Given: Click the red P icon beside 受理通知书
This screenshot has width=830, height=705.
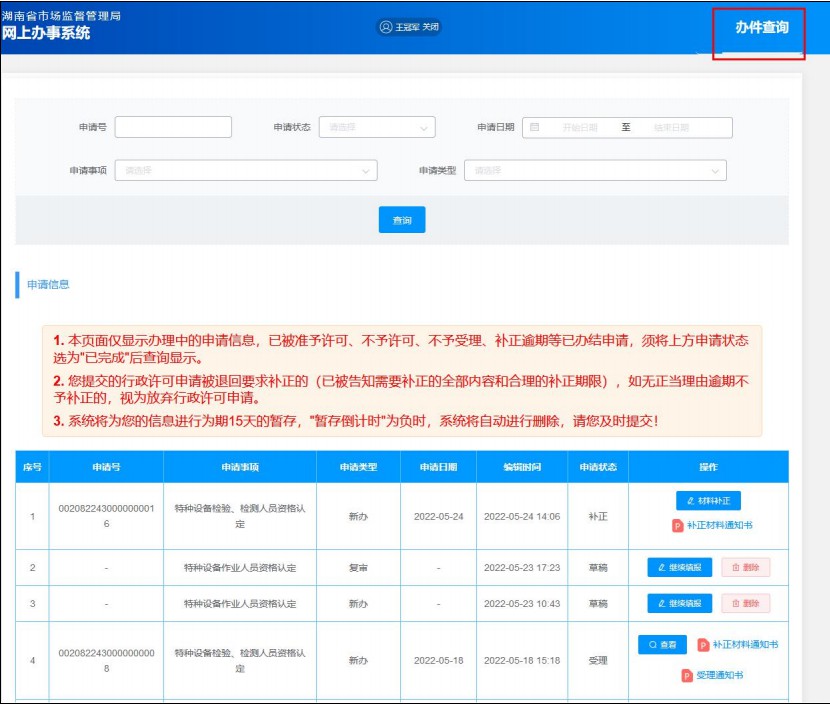Looking at the screenshot, I should (x=687, y=675).
